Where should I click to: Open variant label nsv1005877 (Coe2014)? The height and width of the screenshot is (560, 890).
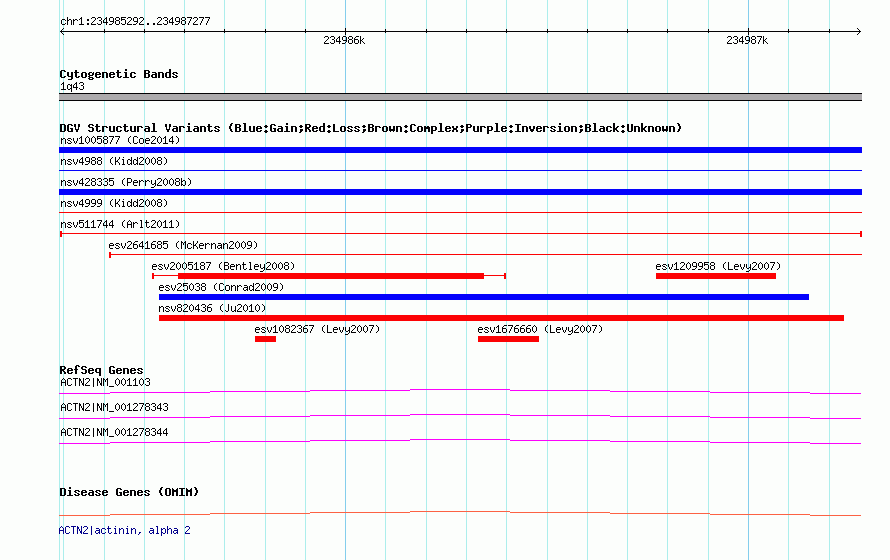pos(120,140)
